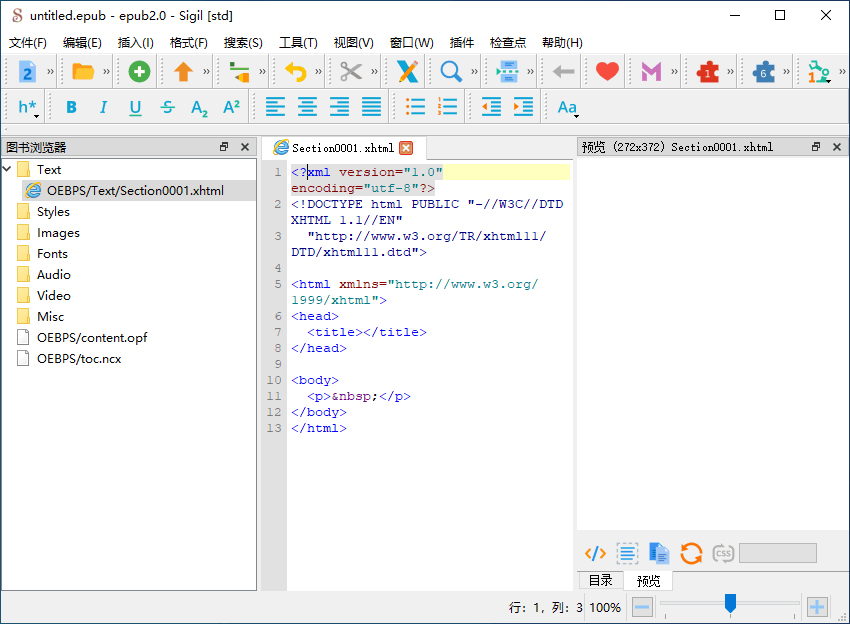
Task: Toggle Bold formatting
Action: (71, 107)
